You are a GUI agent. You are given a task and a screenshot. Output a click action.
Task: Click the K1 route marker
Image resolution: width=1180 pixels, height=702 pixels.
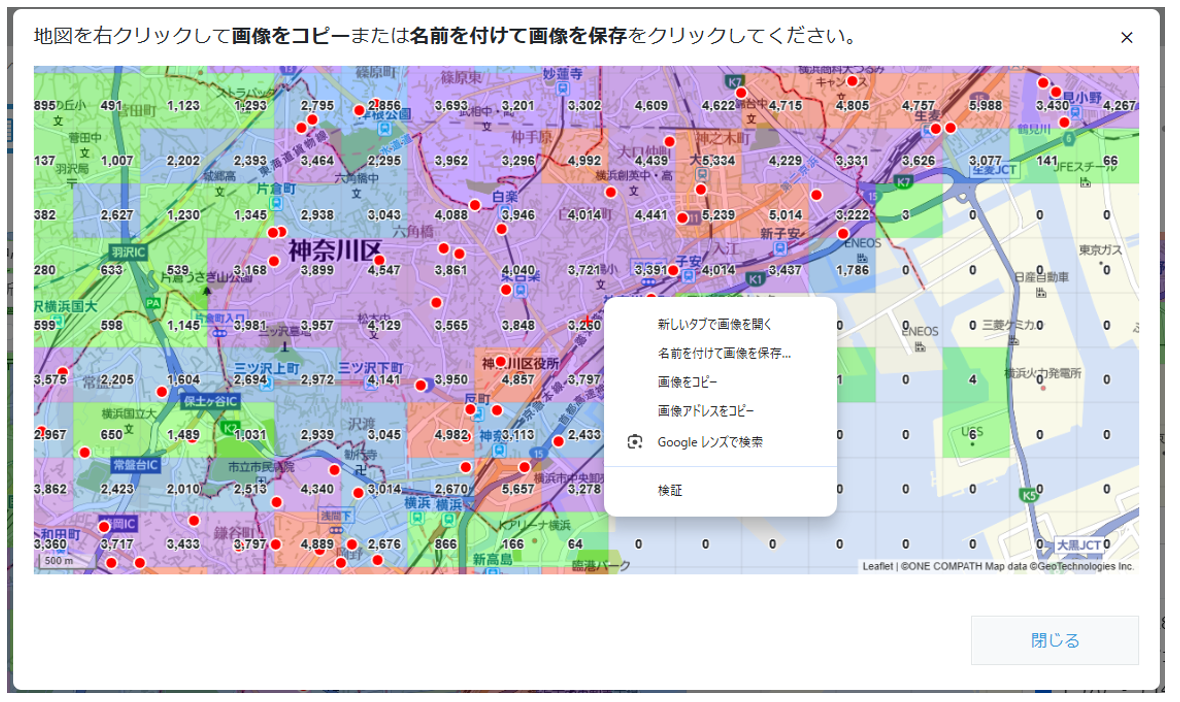(755, 279)
